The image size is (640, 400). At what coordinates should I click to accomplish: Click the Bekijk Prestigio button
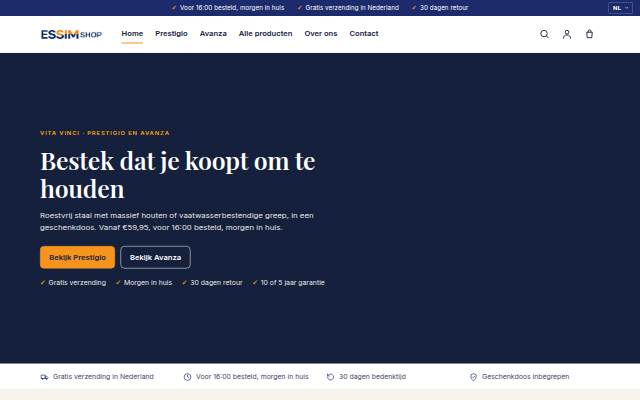(78, 258)
